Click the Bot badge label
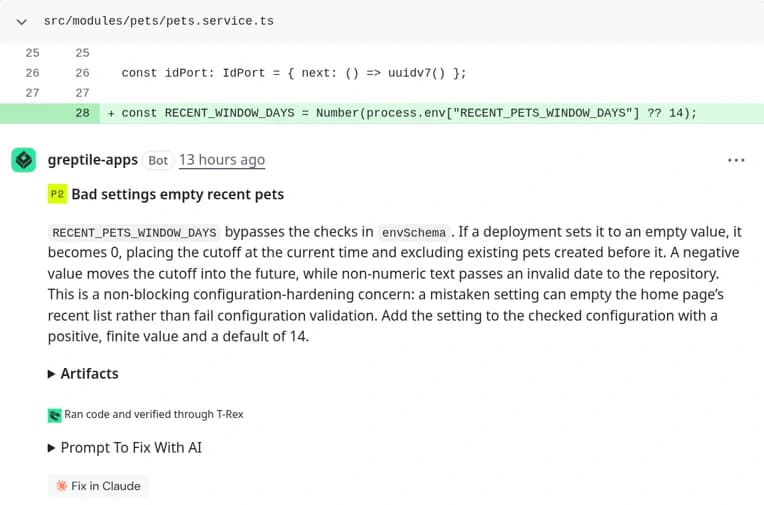The height and width of the screenshot is (505, 764). [x=158, y=160]
